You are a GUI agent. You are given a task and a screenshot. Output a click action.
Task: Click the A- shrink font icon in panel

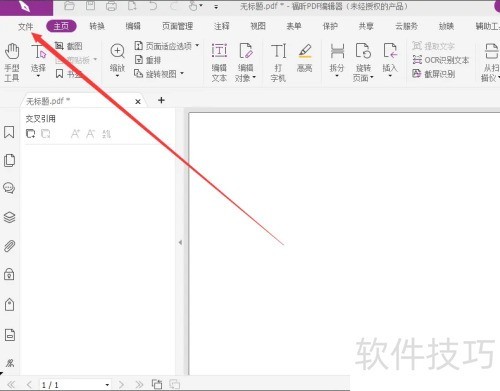pos(90,134)
